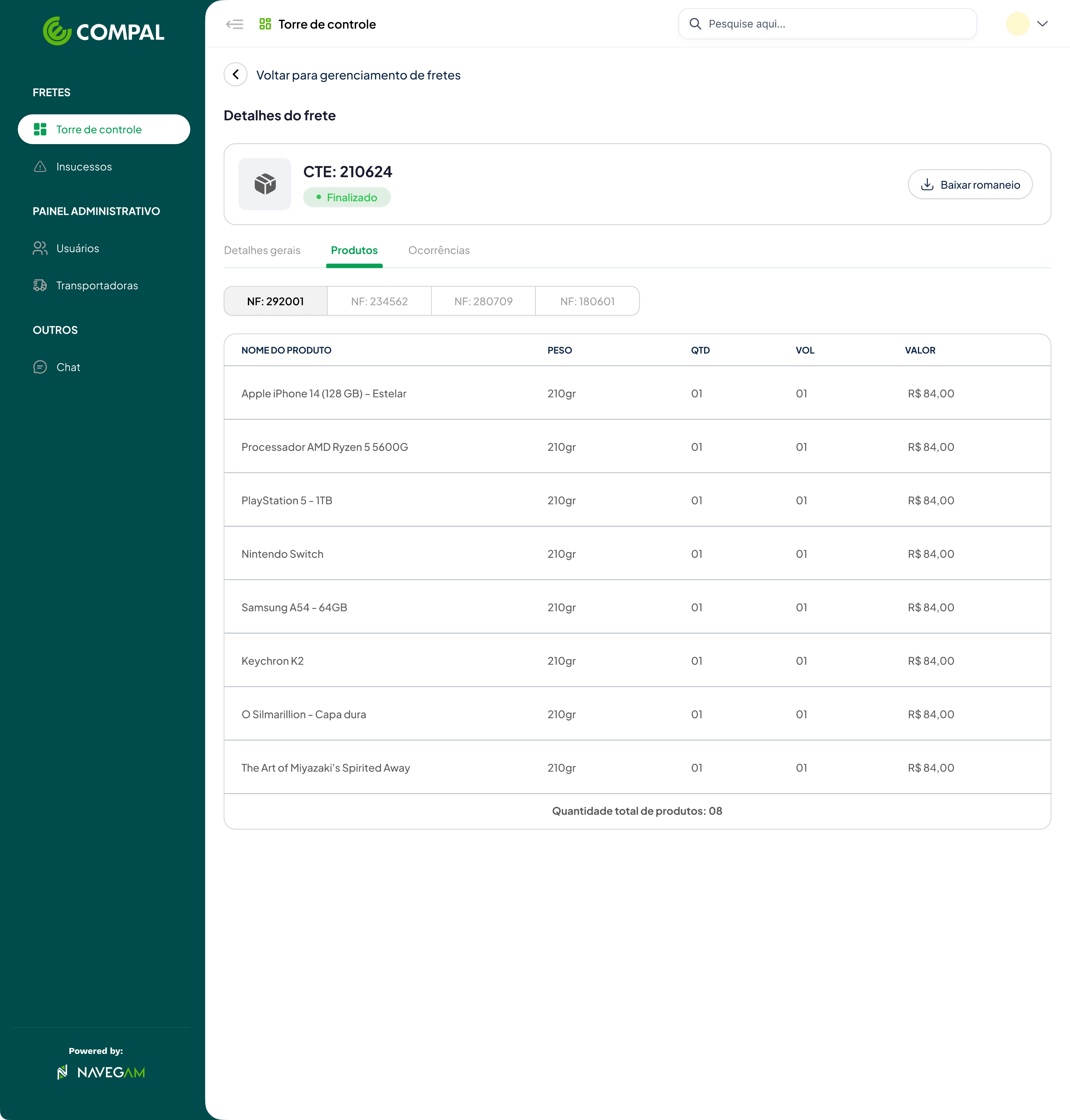Open the Ocorrências tab
Viewport: 1070px width, 1120px height.
coord(439,250)
